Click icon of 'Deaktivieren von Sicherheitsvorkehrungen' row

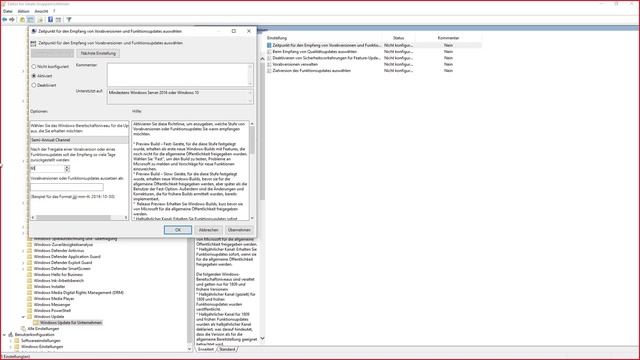269,58
